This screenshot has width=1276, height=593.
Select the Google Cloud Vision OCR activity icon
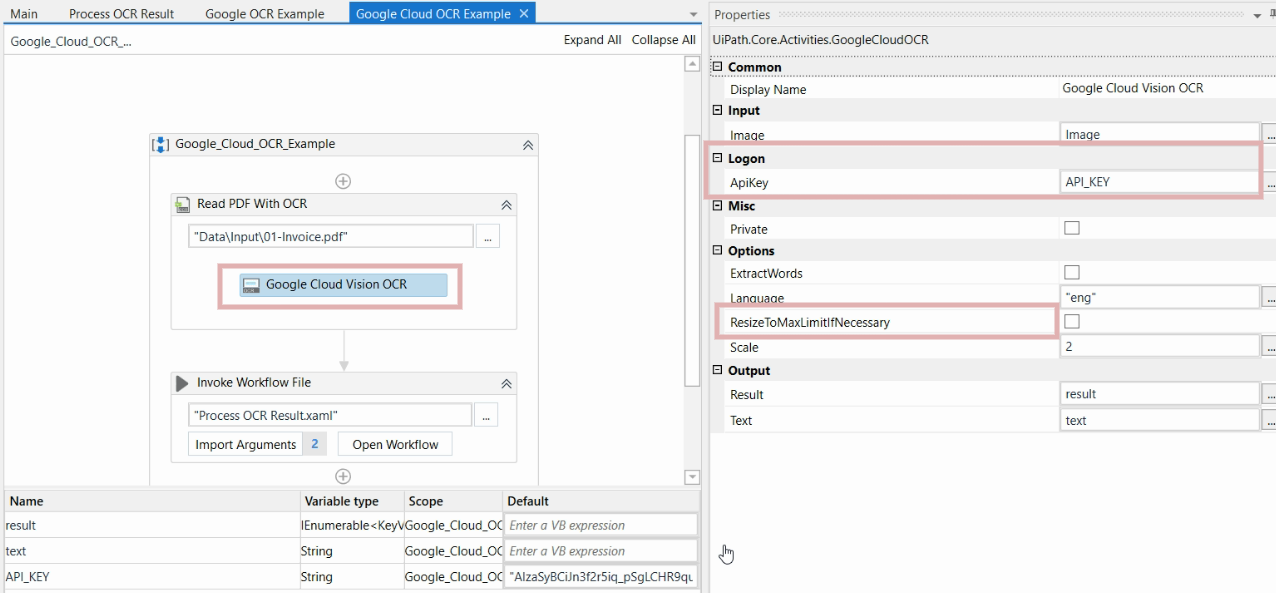click(x=252, y=286)
